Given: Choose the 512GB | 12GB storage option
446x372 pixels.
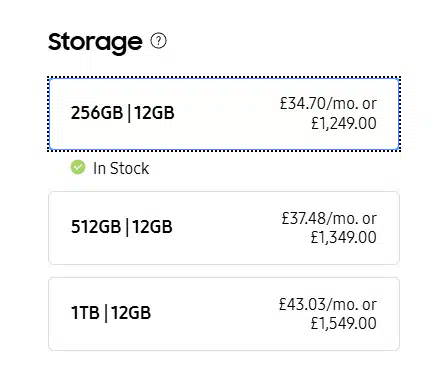Looking at the screenshot, I should click(224, 228).
